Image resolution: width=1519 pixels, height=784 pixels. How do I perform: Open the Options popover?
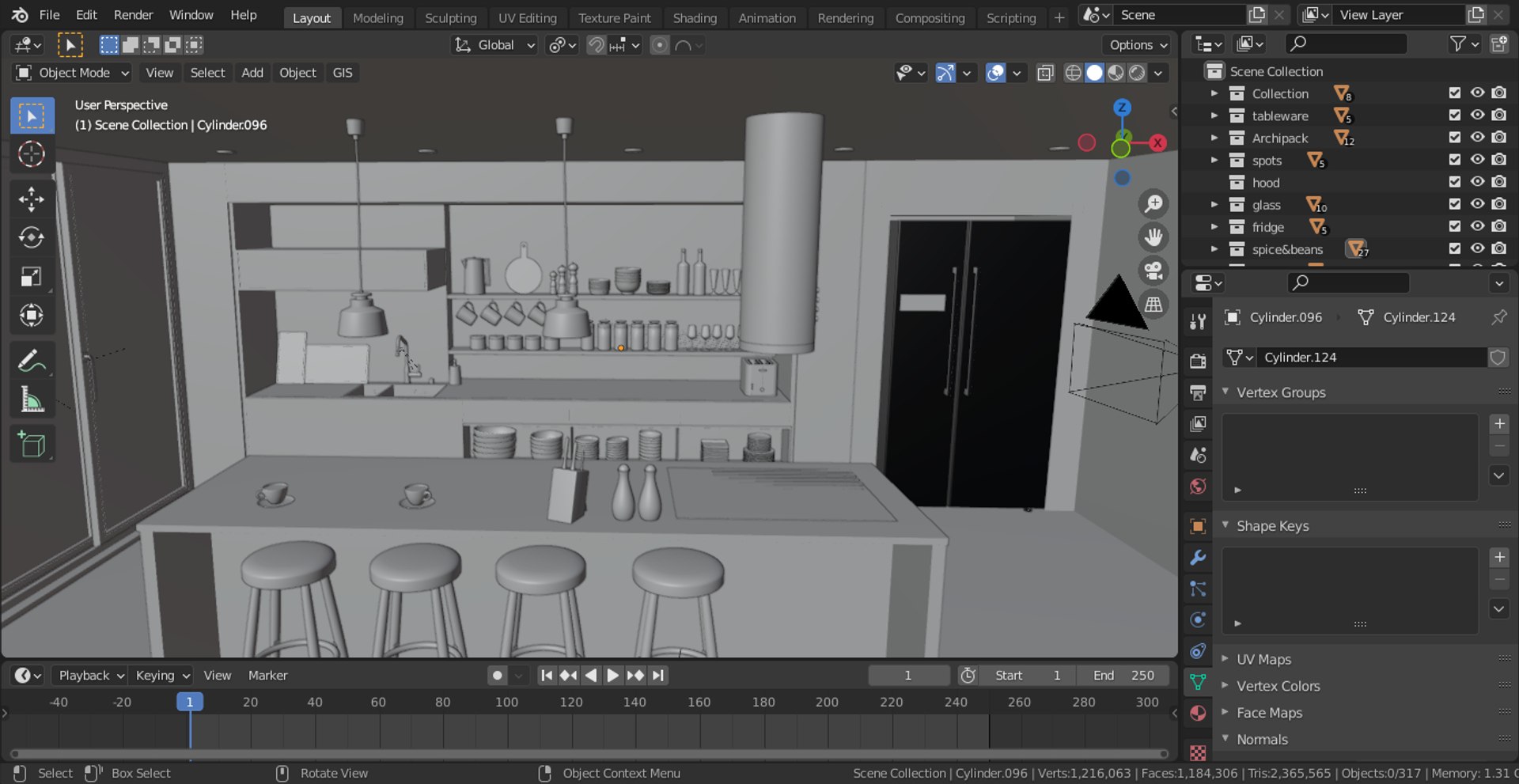pos(1137,45)
